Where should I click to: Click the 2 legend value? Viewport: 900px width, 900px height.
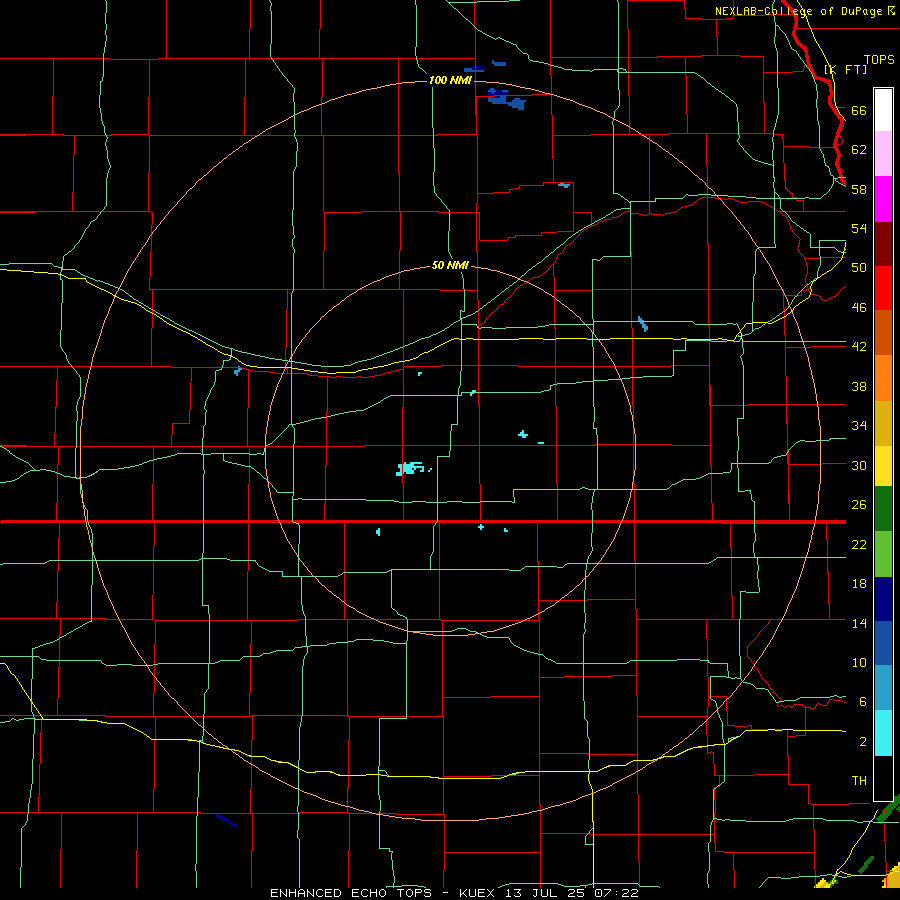point(863,741)
